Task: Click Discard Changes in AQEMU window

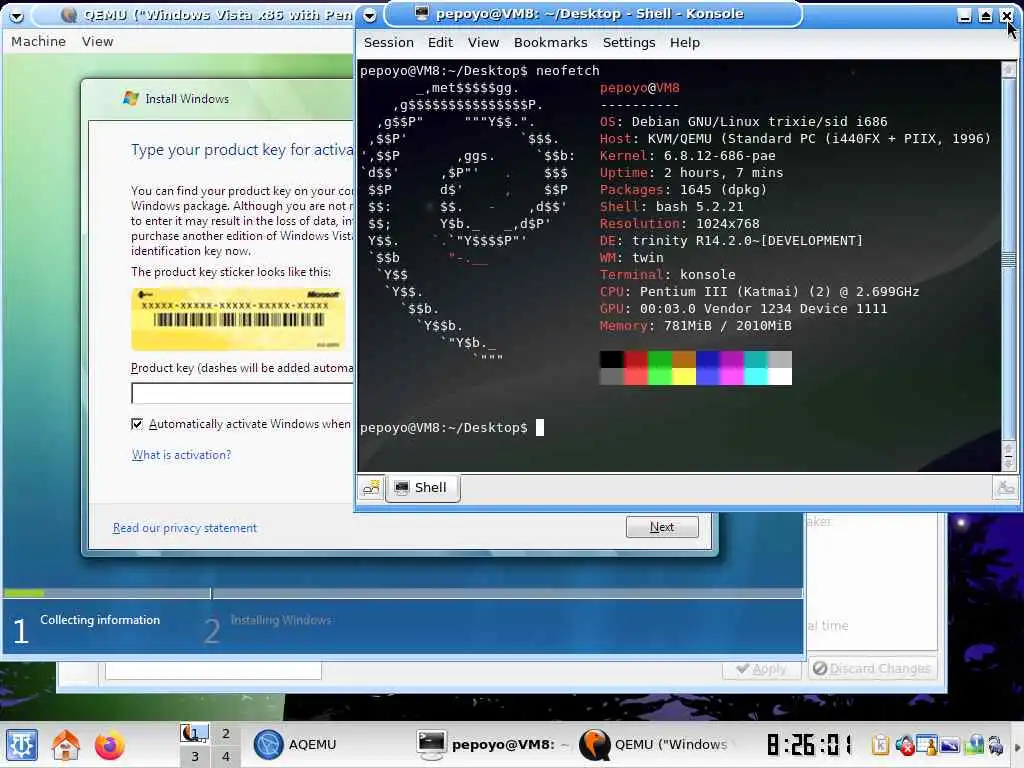Action: (873, 669)
